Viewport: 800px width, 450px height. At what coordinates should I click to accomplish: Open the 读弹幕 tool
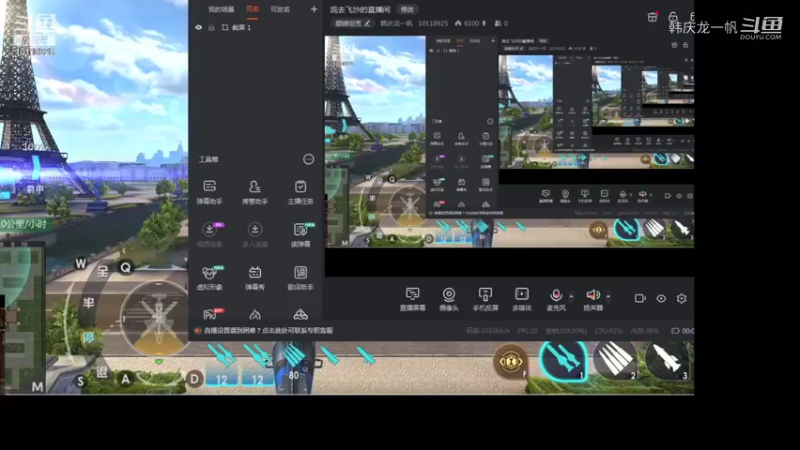pos(300,235)
